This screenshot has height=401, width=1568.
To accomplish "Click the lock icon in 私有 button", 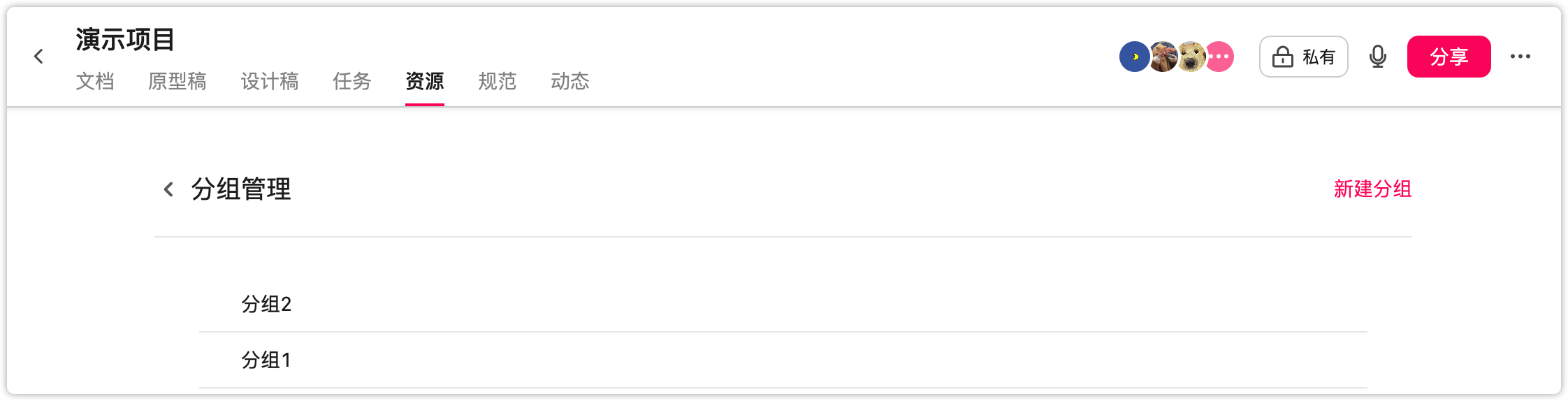I will click(1282, 57).
